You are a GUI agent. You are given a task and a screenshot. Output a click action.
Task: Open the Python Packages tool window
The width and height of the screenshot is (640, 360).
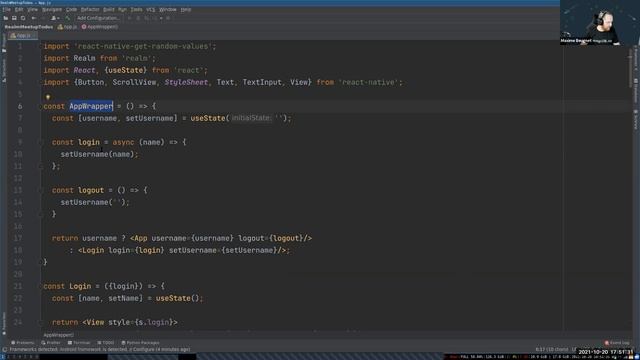tap(140, 343)
